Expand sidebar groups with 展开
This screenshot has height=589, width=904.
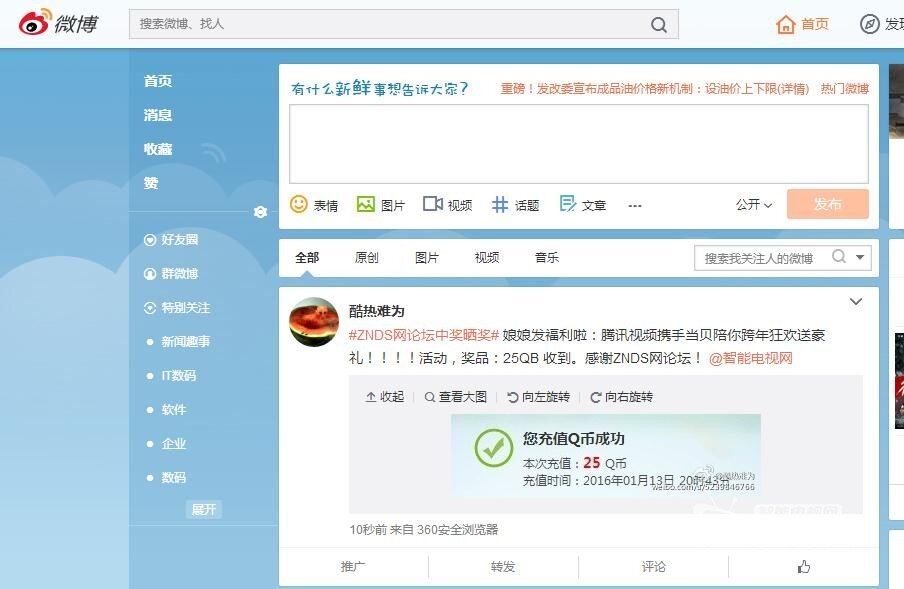(x=204, y=509)
